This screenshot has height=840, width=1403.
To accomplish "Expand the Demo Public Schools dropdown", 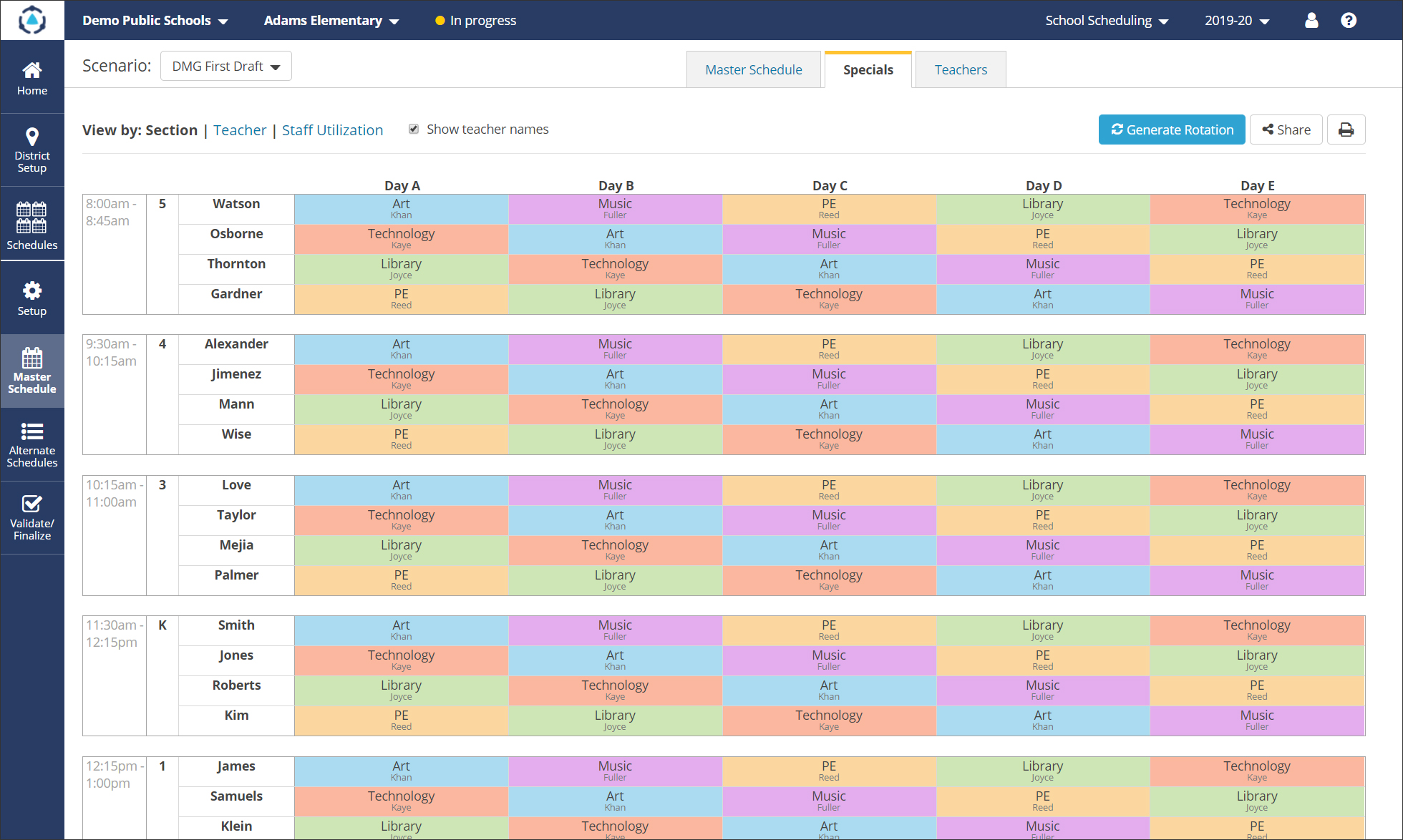I will pos(155,21).
